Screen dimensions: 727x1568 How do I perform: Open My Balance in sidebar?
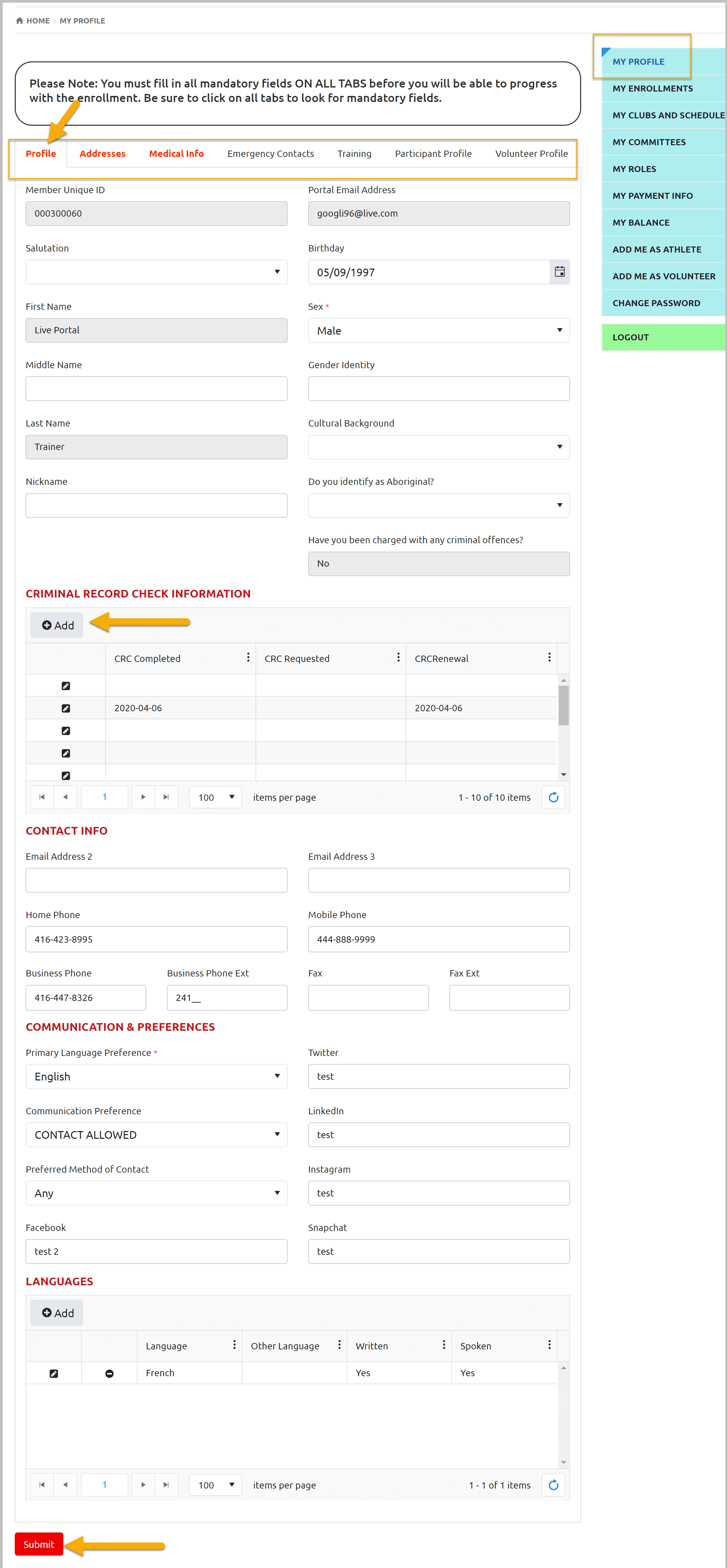(x=664, y=222)
